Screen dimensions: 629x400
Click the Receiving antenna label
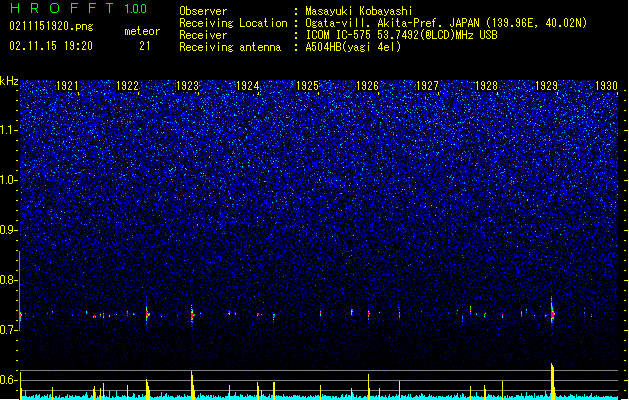230,47
